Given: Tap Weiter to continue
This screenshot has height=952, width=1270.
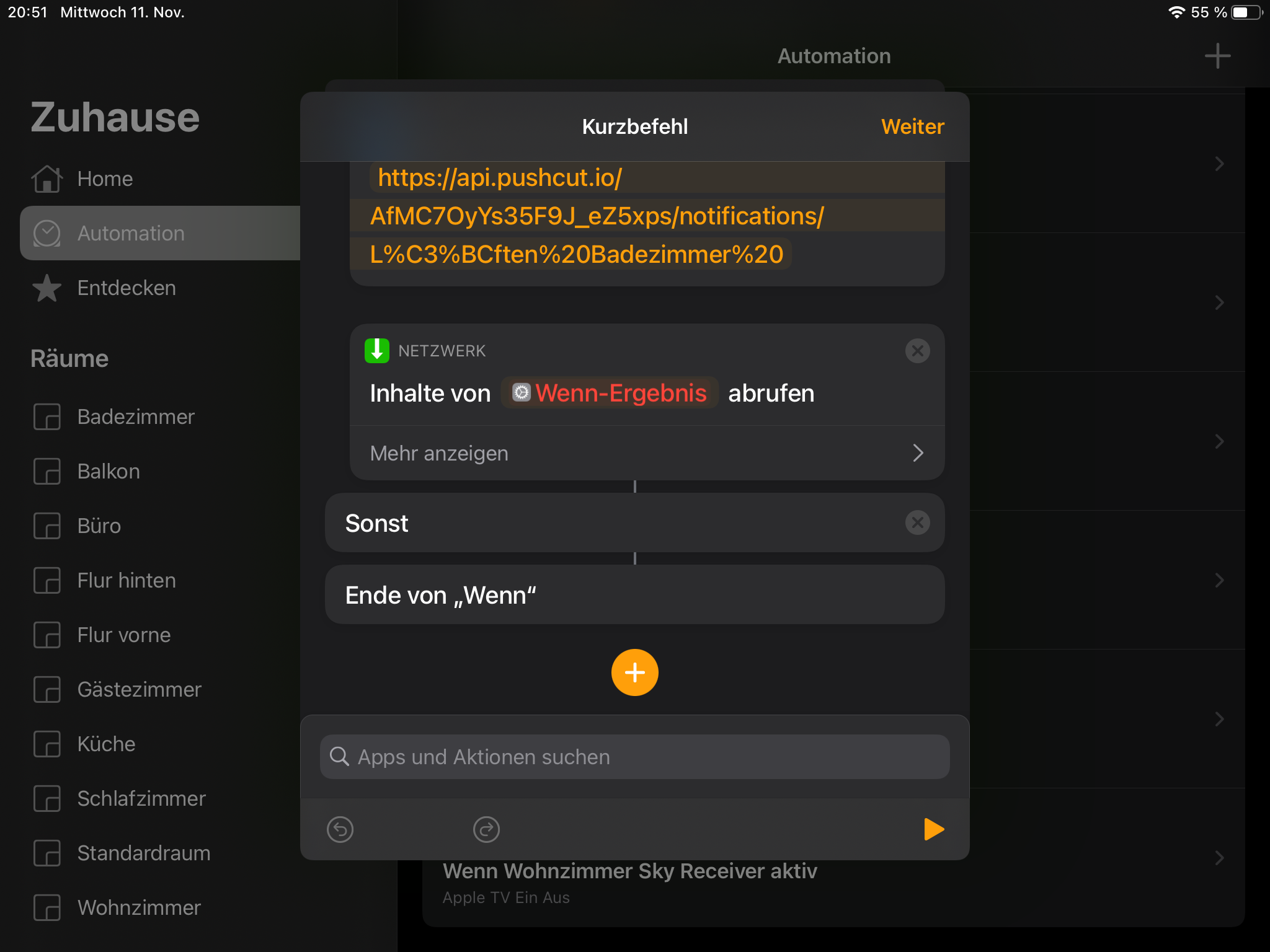Looking at the screenshot, I should [x=912, y=126].
